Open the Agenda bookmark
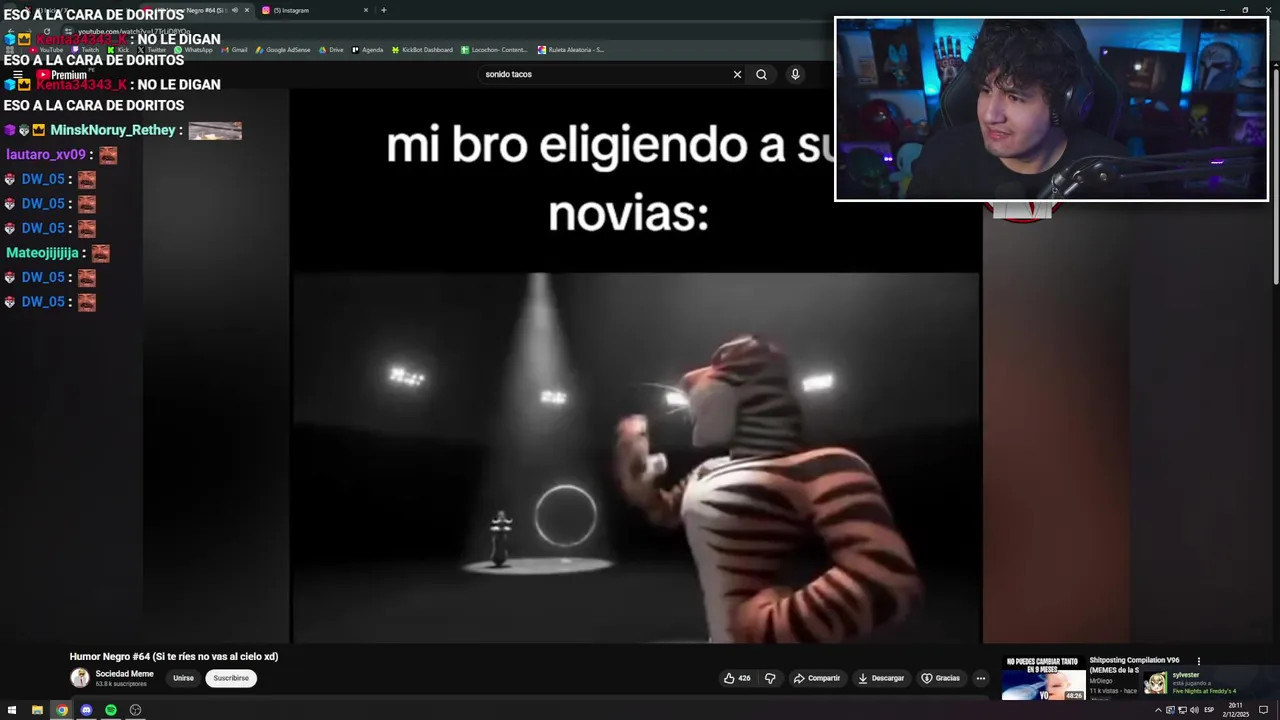The height and width of the screenshot is (720, 1280). coord(367,49)
